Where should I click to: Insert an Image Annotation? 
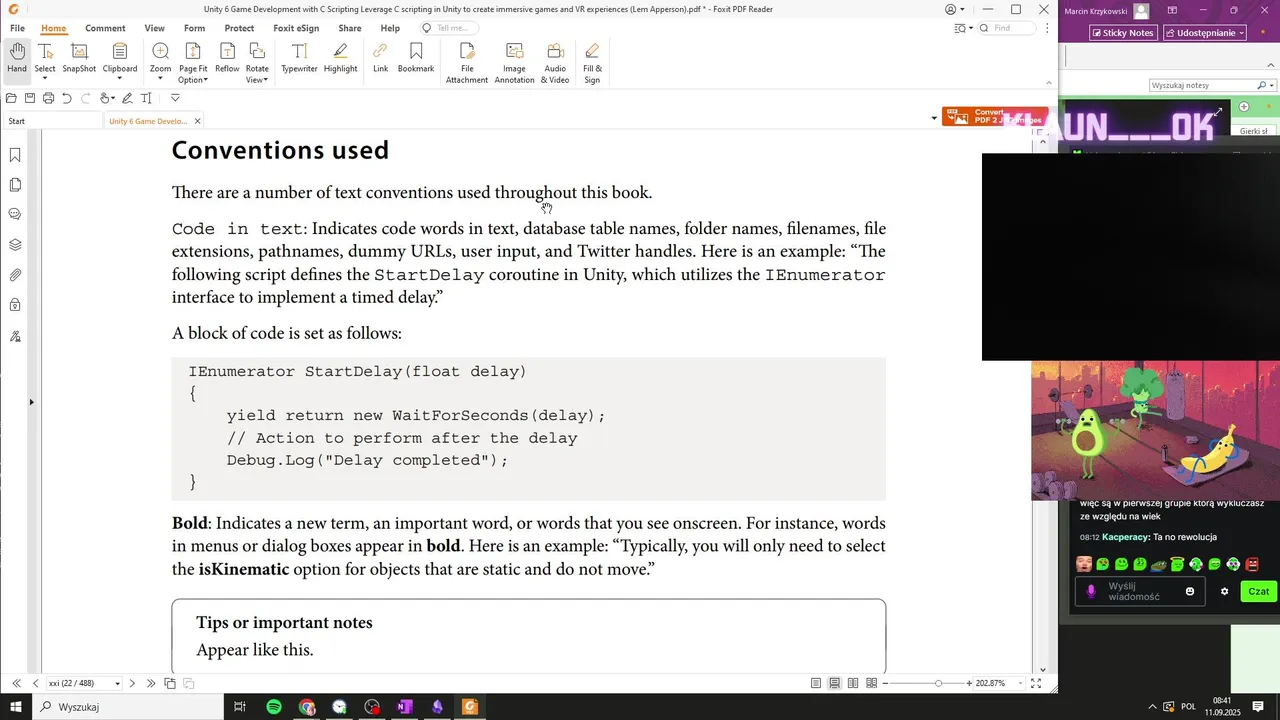[514, 63]
